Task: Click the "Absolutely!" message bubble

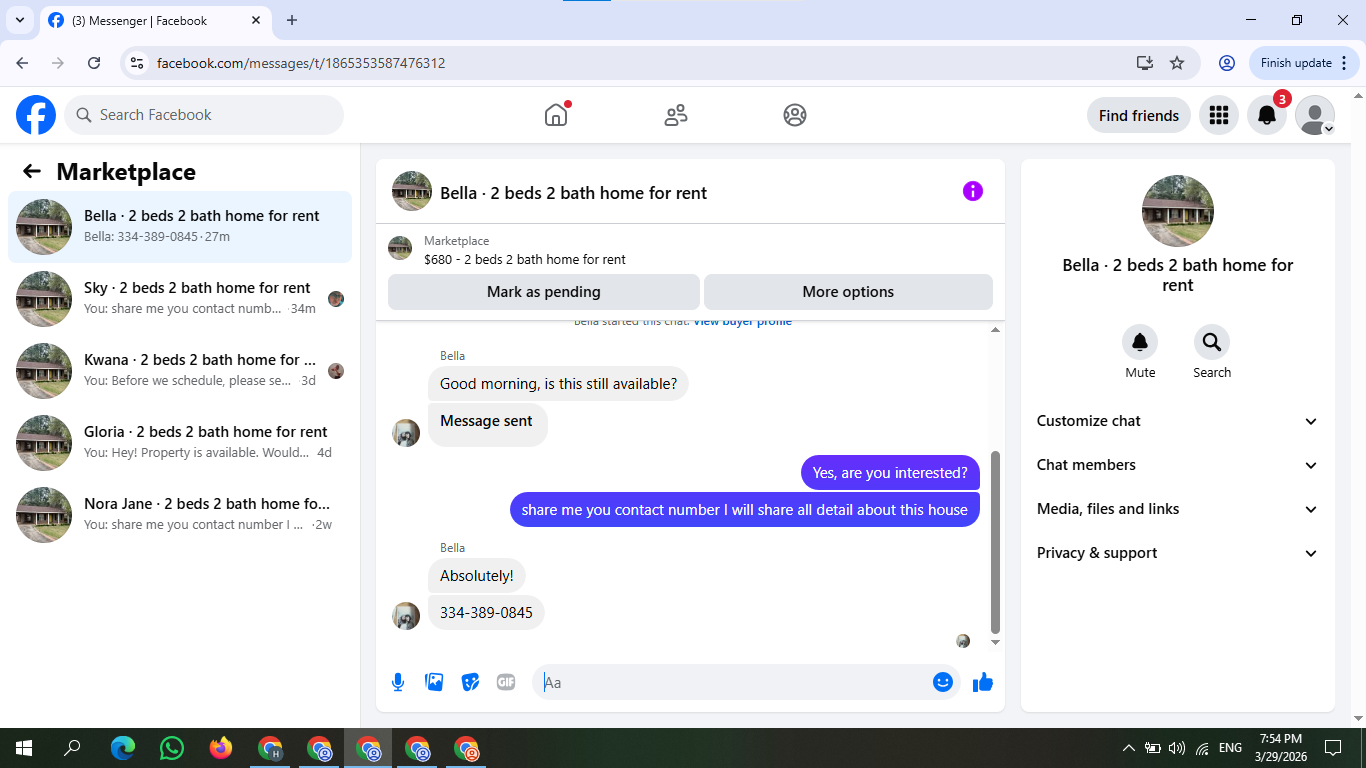Action: [x=477, y=575]
